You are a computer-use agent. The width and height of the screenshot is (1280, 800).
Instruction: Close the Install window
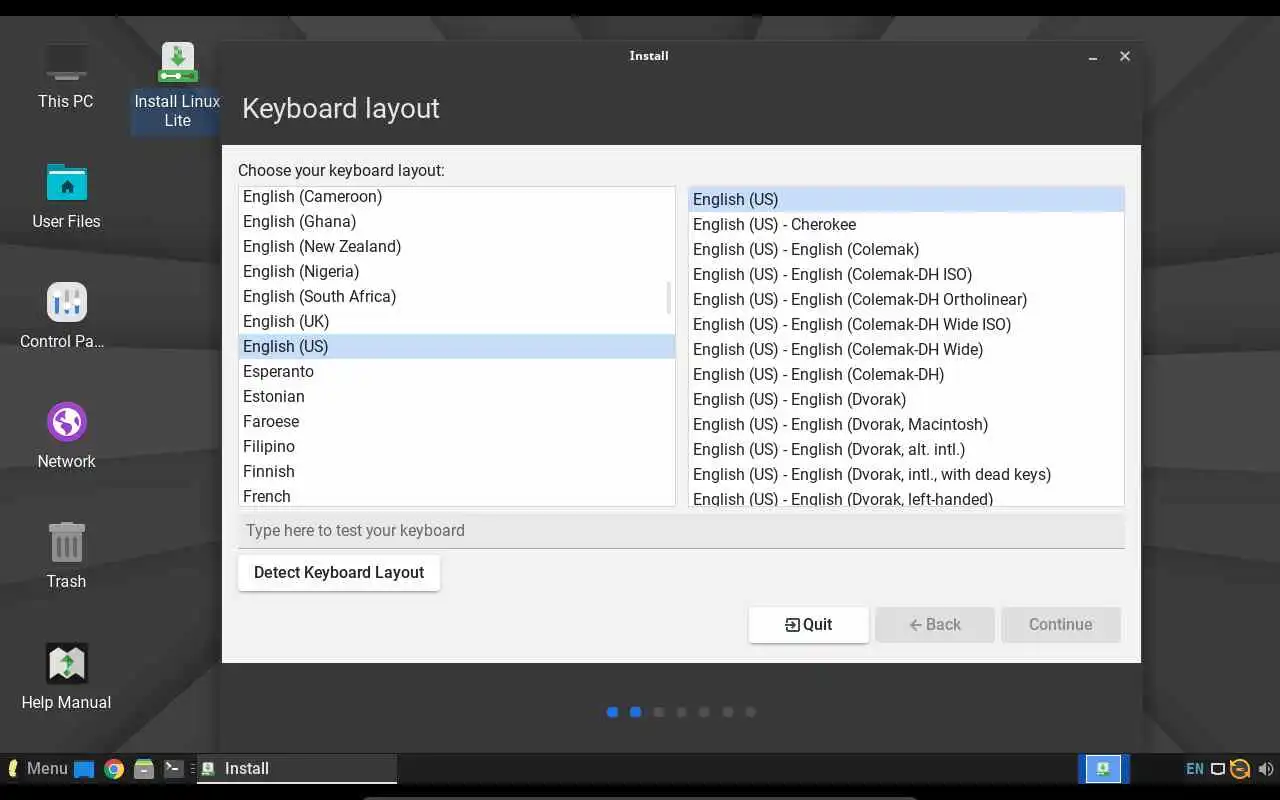1125,56
